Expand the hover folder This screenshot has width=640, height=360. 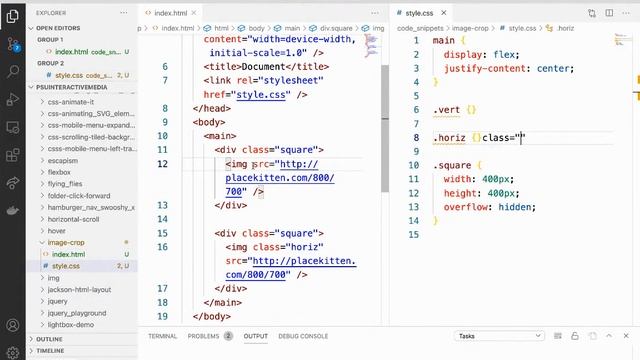[56, 231]
